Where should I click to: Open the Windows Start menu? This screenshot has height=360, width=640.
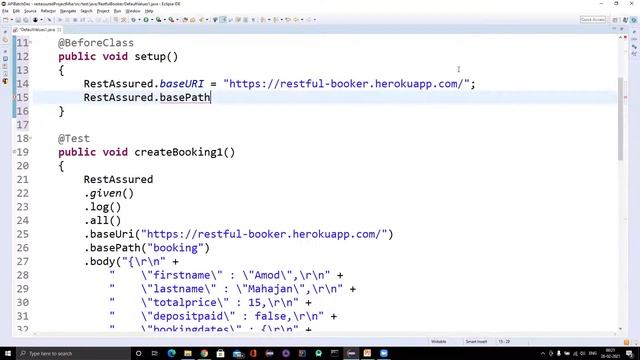pyautogui.click(x=8, y=353)
